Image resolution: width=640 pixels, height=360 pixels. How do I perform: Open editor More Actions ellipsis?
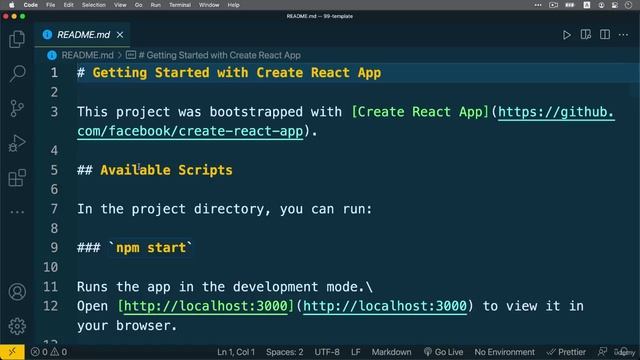pyautogui.click(x=624, y=35)
